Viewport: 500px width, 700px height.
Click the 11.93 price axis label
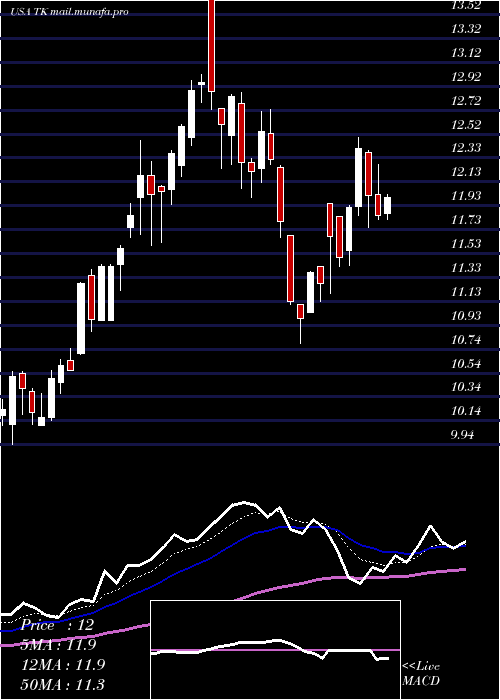point(466,196)
